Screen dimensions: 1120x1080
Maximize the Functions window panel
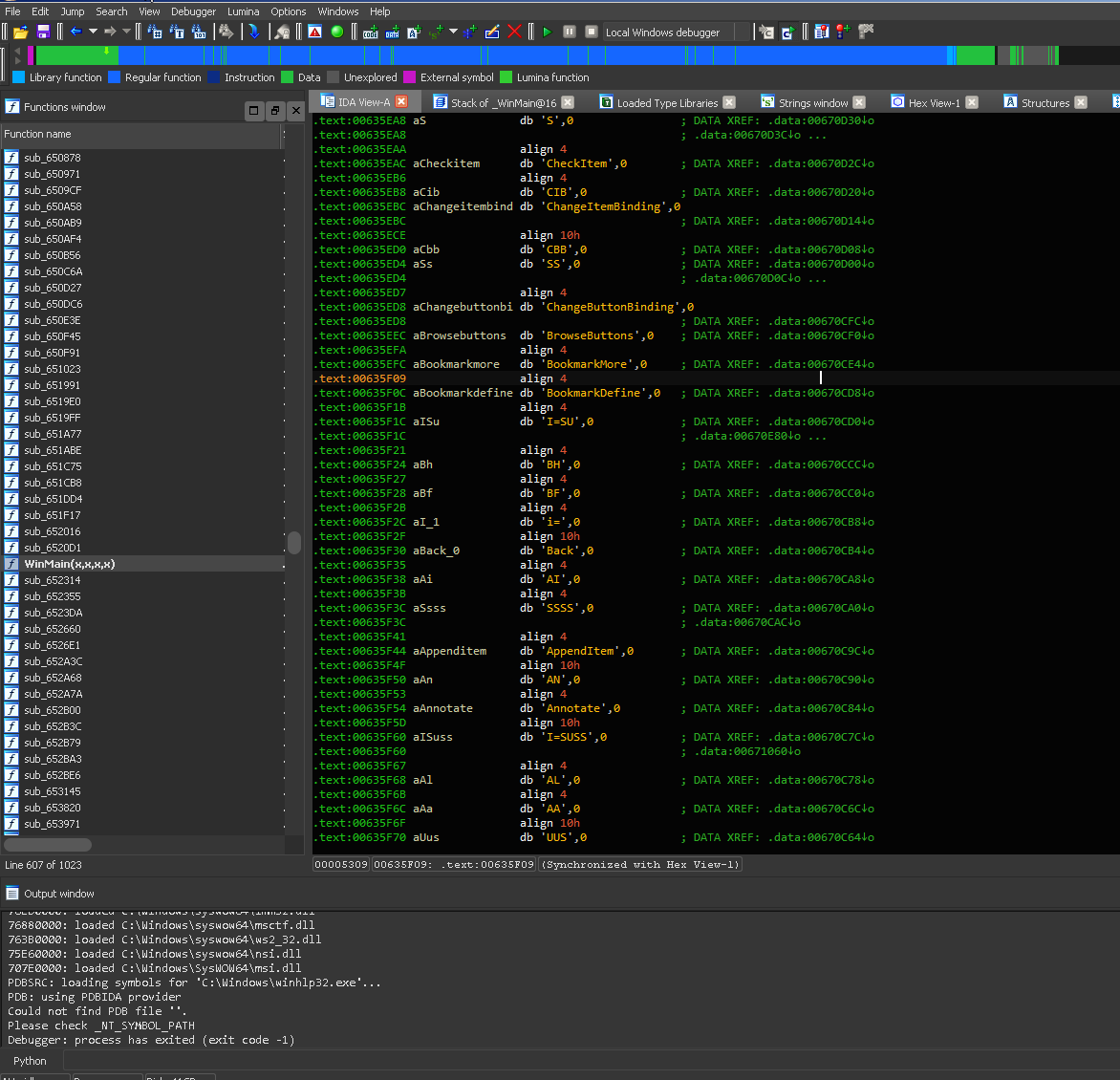253,110
